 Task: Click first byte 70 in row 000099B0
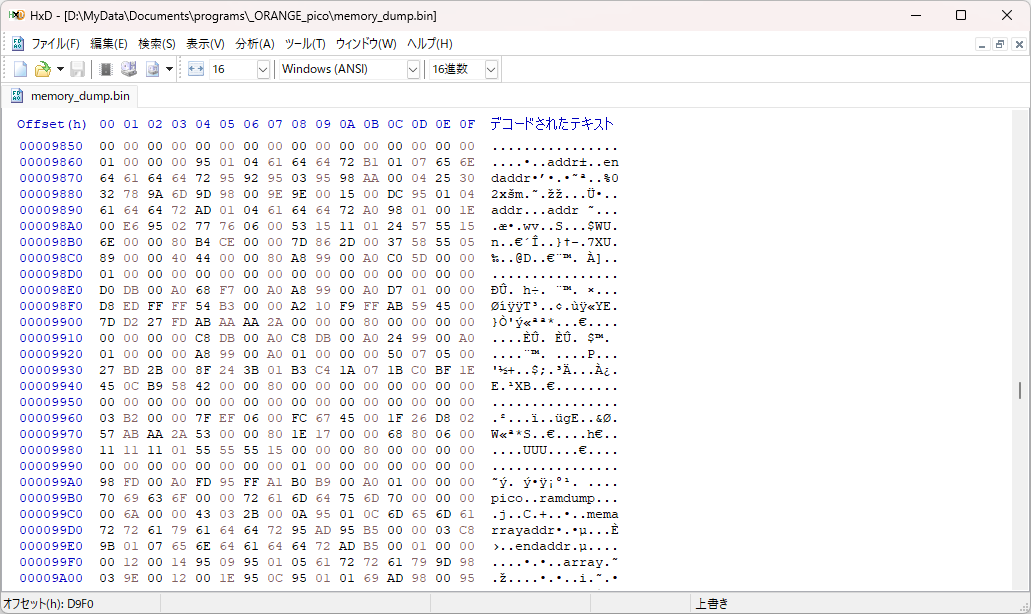pos(107,498)
